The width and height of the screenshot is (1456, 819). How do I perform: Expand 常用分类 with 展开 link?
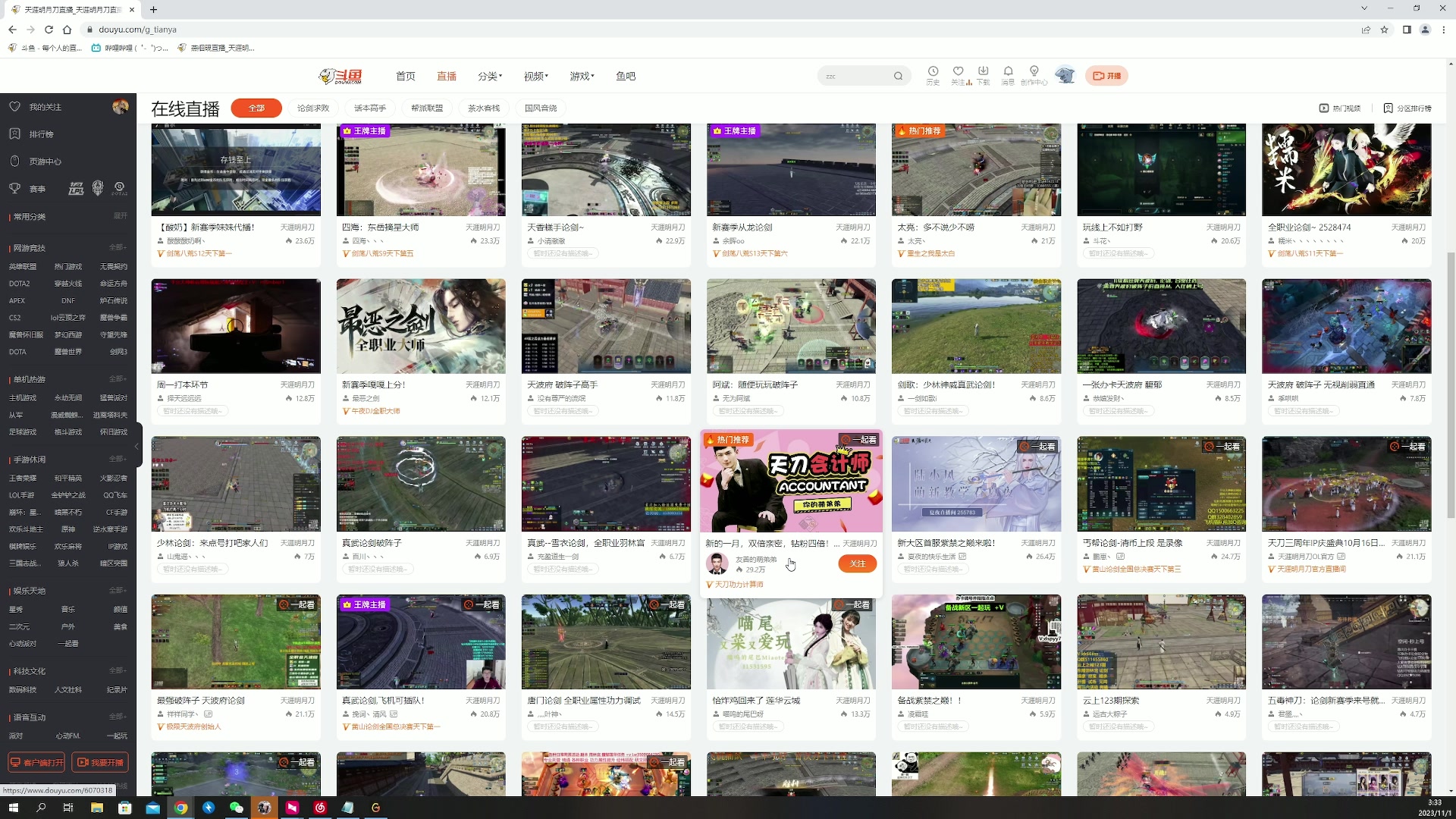click(120, 216)
